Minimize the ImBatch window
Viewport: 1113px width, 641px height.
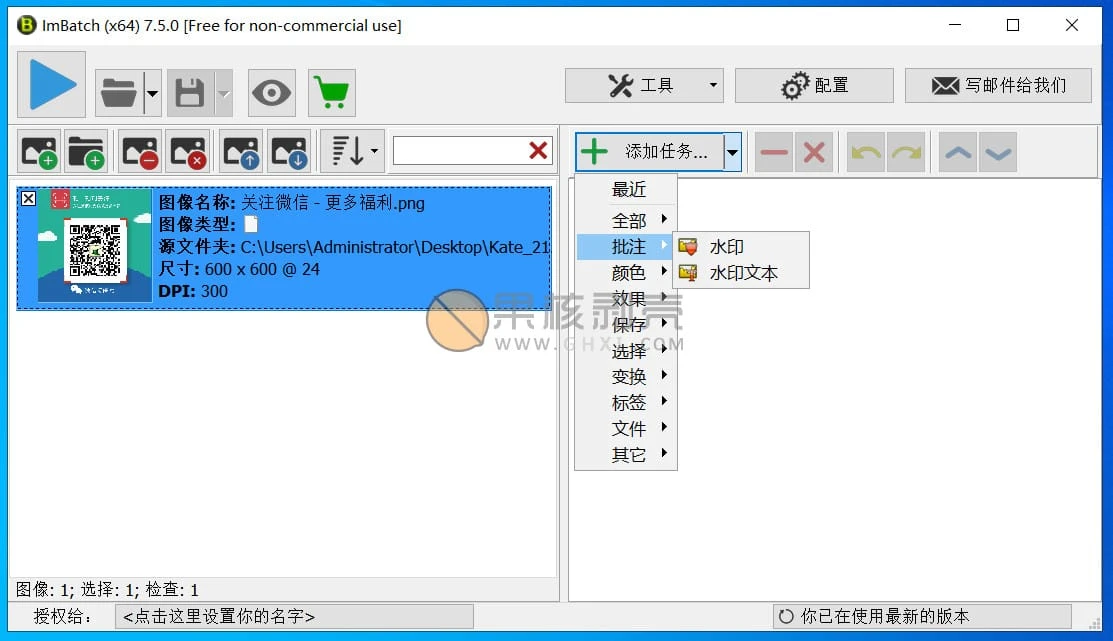955,26
